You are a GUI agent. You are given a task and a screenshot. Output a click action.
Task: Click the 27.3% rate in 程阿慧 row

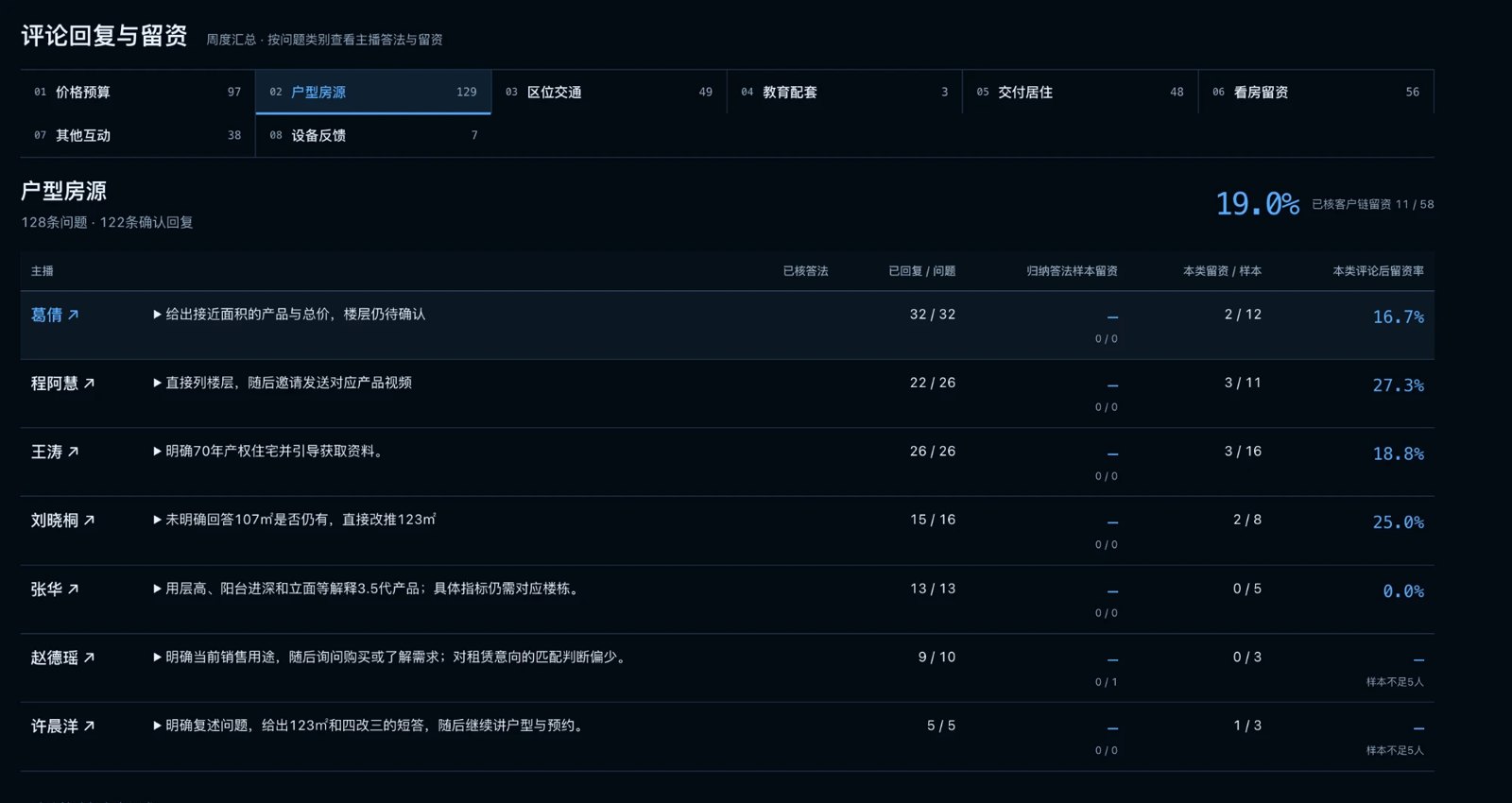tap(1398, 385)
